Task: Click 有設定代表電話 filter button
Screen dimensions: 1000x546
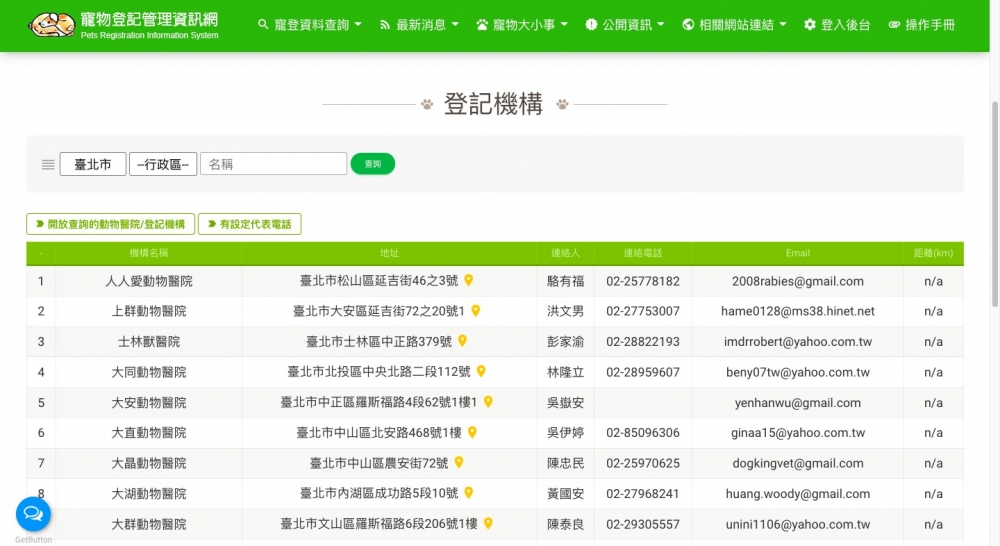Action: 249,224
